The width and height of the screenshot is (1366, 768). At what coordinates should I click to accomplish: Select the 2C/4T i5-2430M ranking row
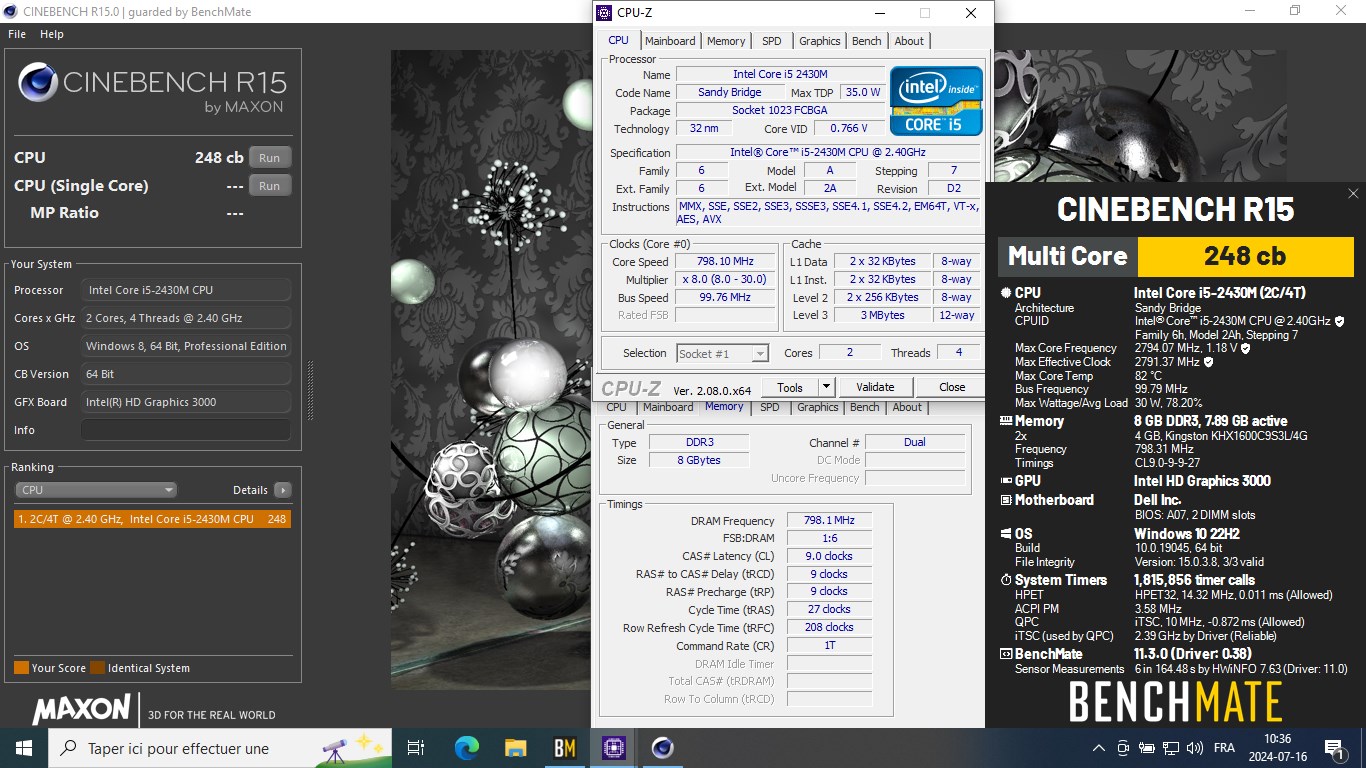tap(152, 519)
